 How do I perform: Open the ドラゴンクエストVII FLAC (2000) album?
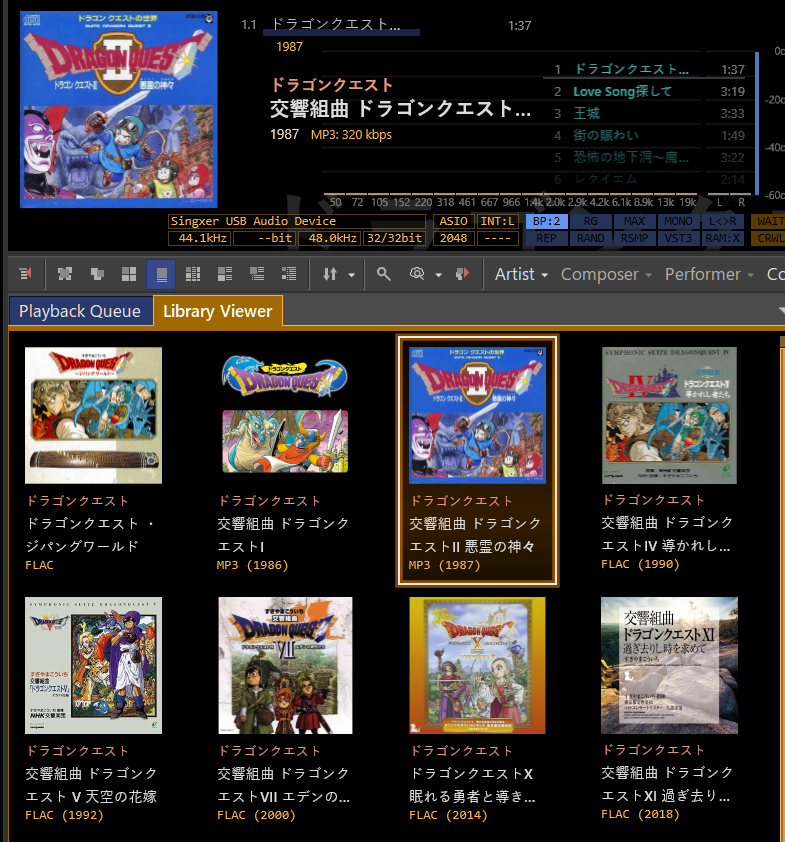click(x=285, y=665)
